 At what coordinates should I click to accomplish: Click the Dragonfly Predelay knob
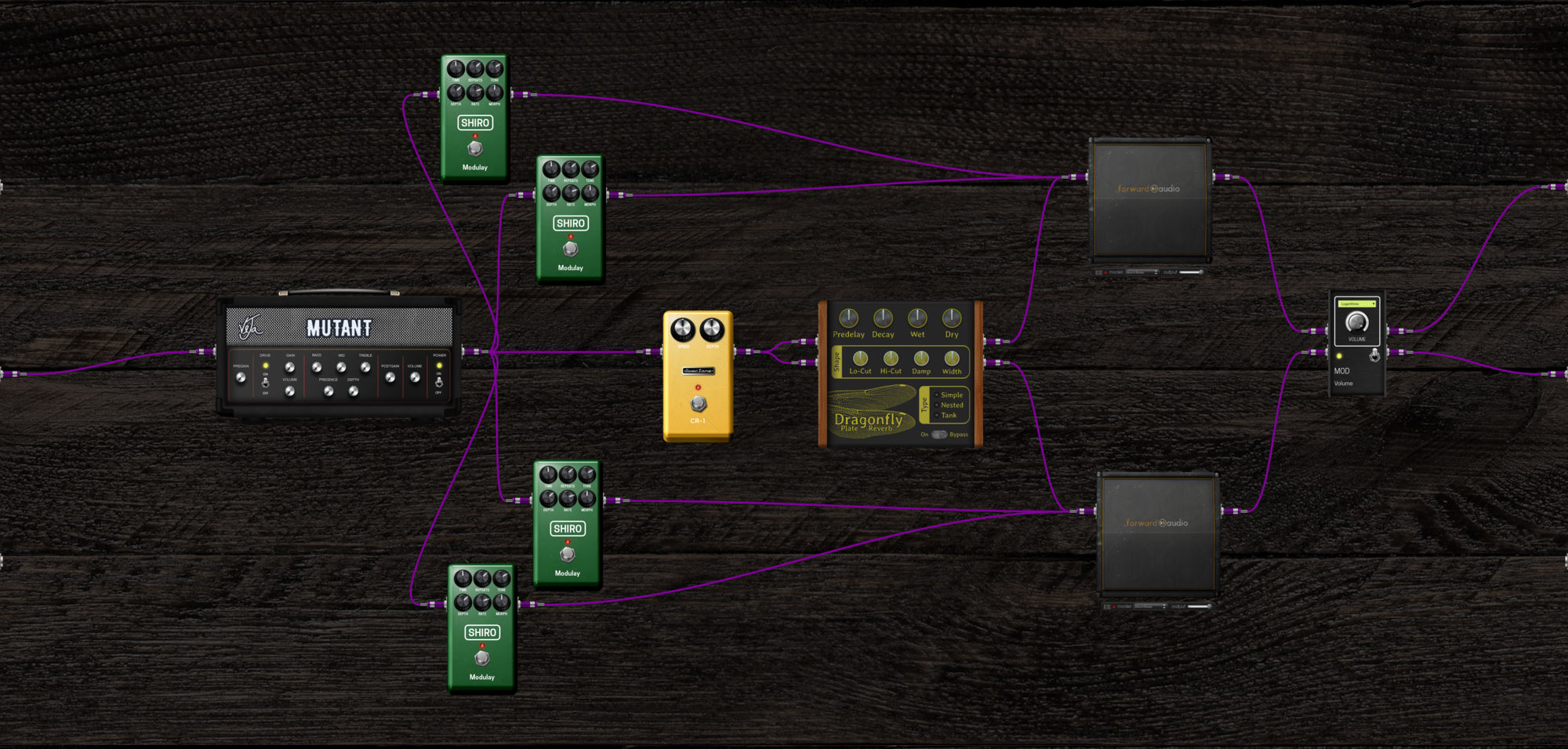point(849,318)
